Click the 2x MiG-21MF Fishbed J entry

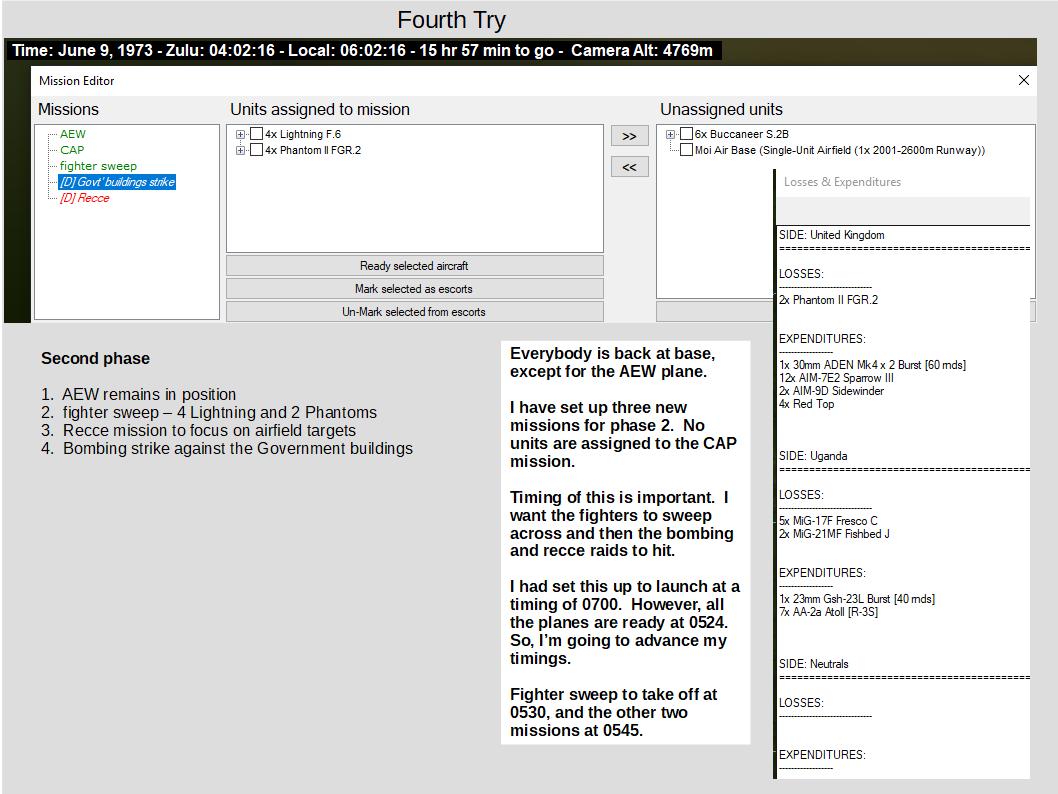point(834,534)
